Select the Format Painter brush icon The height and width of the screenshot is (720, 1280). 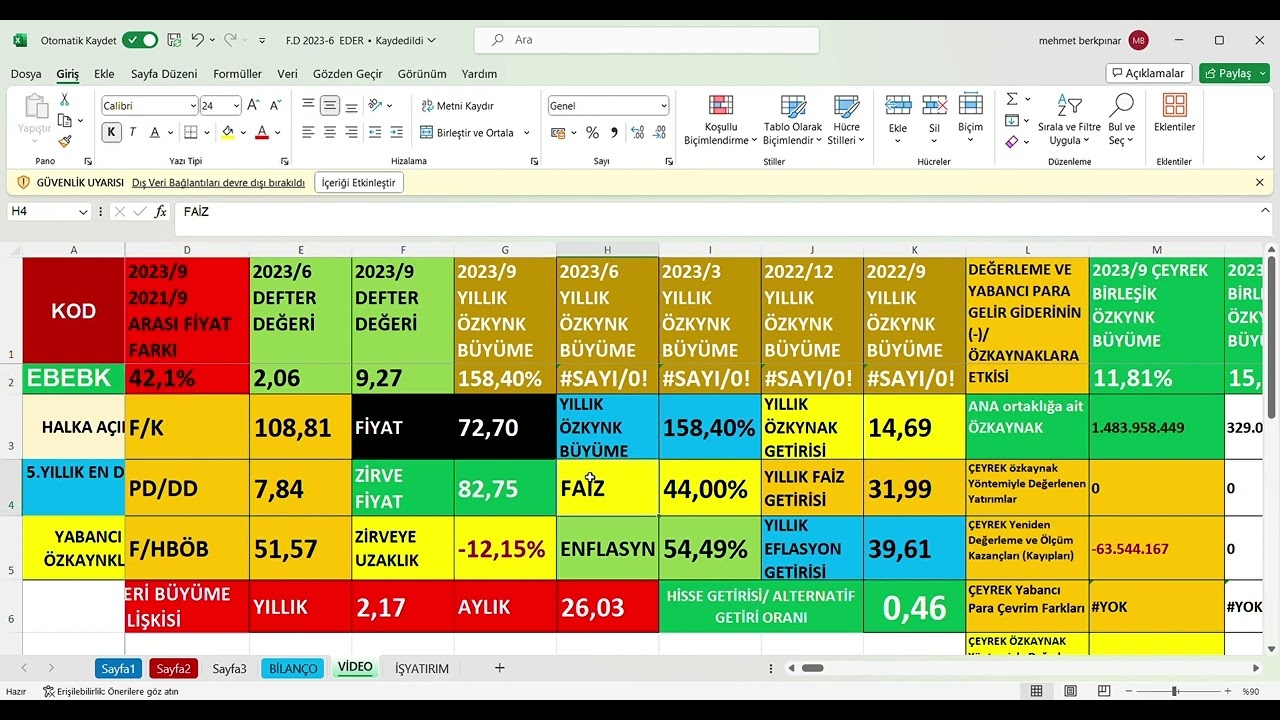(65, 142)
